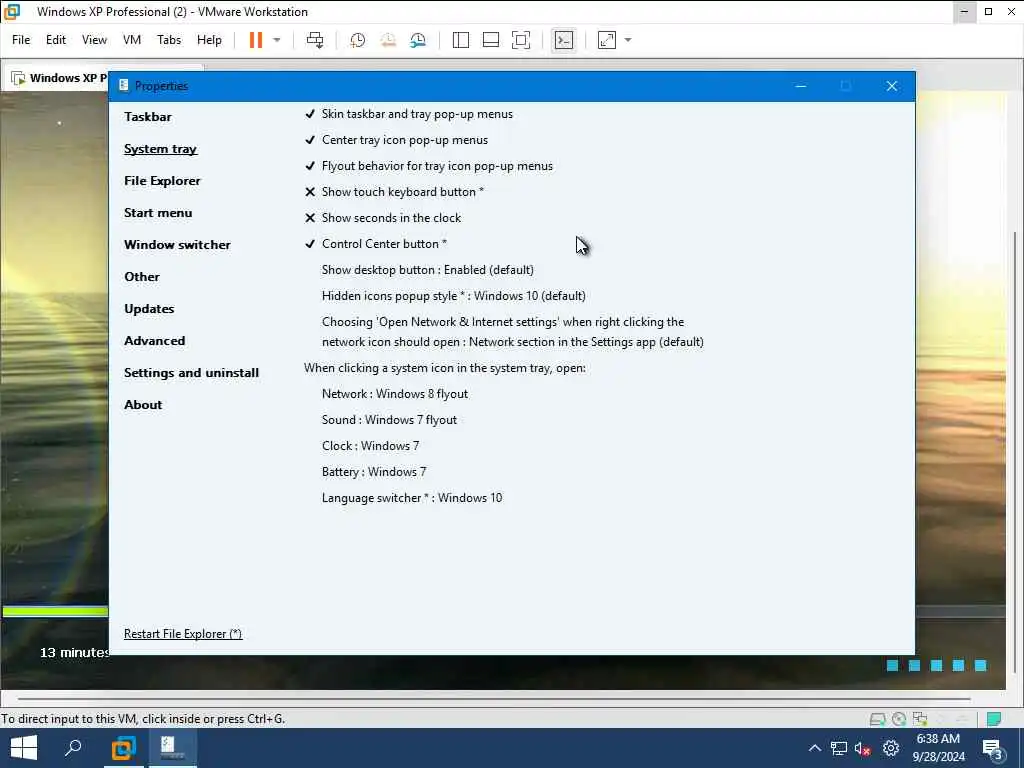Image resolution: width=1024 pixels, height=768 pixels.
Task: Click Send Ctrl+Alt+Del toolbar icon
Action: [x=315, y=40]
